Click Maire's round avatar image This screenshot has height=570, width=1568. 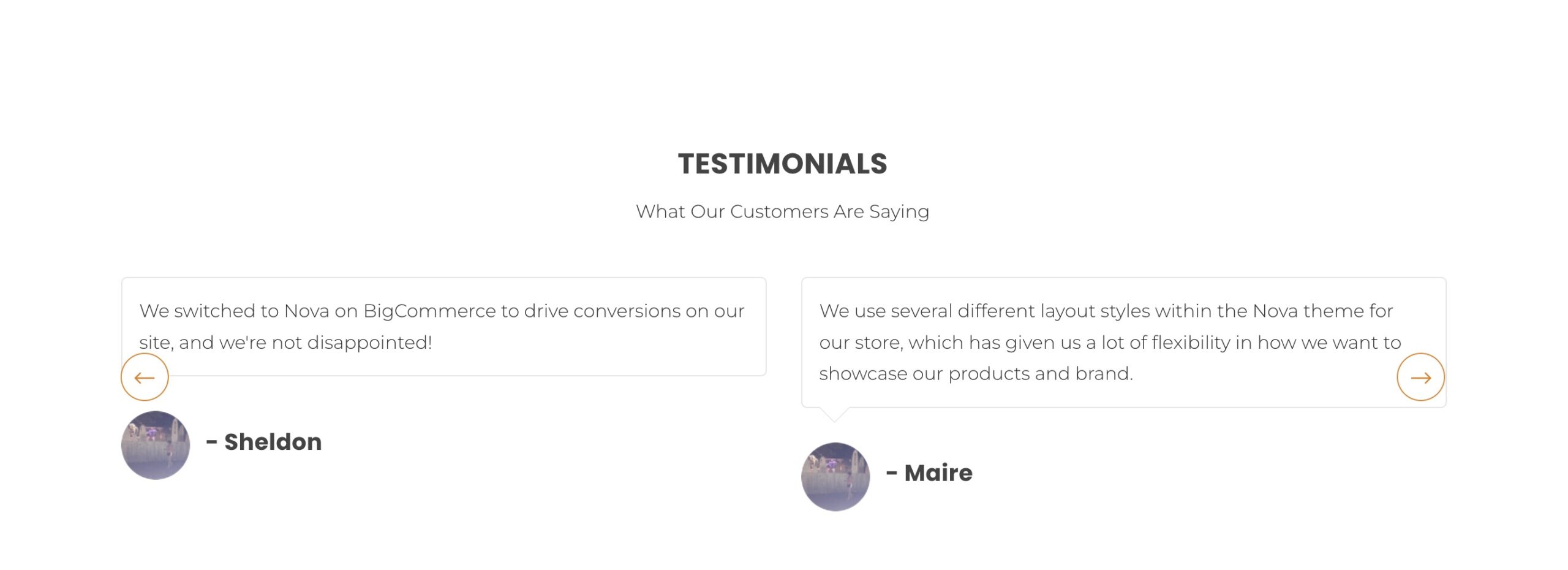835,476
